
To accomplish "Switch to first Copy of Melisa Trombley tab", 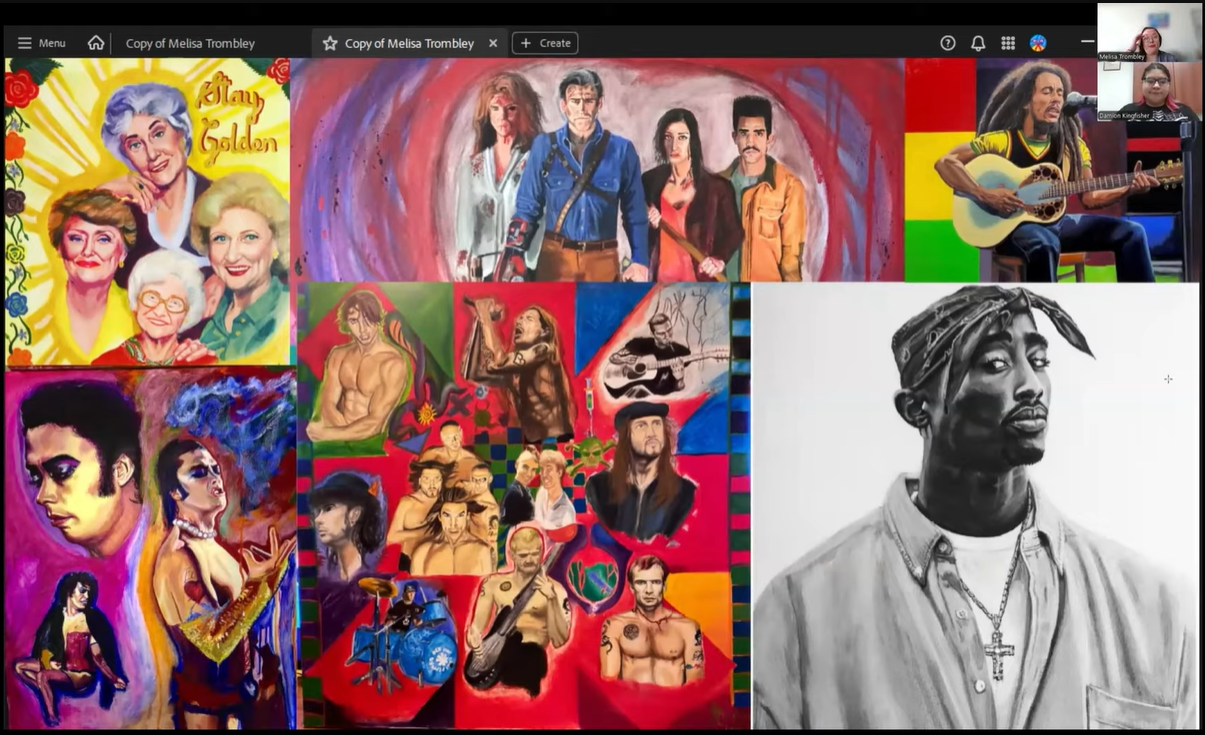I will [x=190, y=43].
